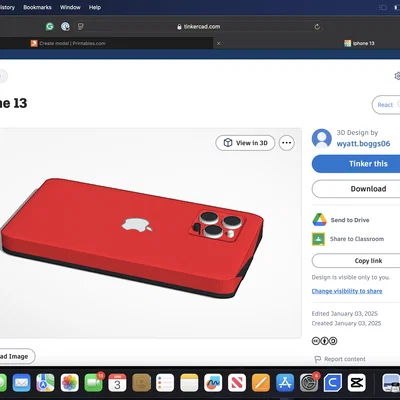Screen dimensions: 400x400
Task: Click the lock icon in address bar
Action: click(x=179, y=27)
